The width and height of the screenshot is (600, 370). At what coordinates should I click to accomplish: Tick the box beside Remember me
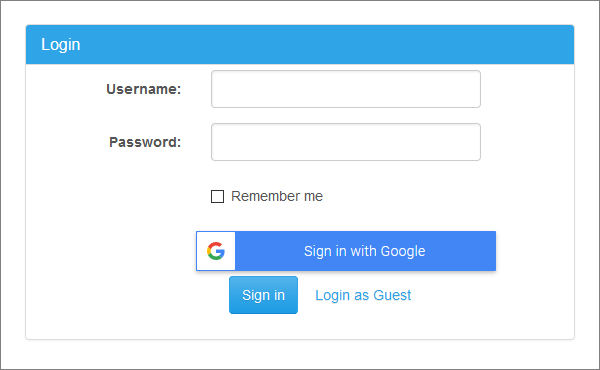[217, 196]
